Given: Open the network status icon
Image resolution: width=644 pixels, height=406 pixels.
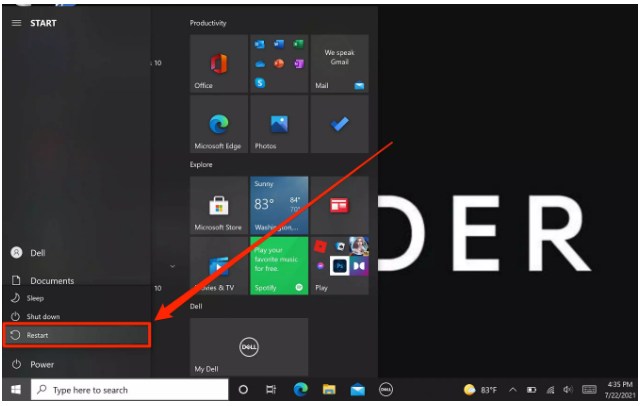Looking at the screenshot, I should tap(550, 390).
